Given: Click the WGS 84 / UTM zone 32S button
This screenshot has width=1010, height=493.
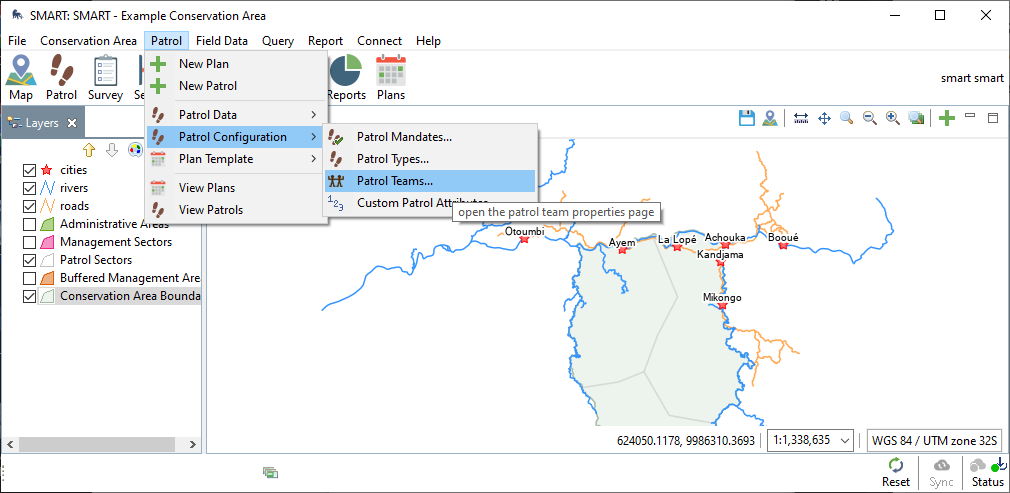Looking at the screenshot, I should (932, 440).
